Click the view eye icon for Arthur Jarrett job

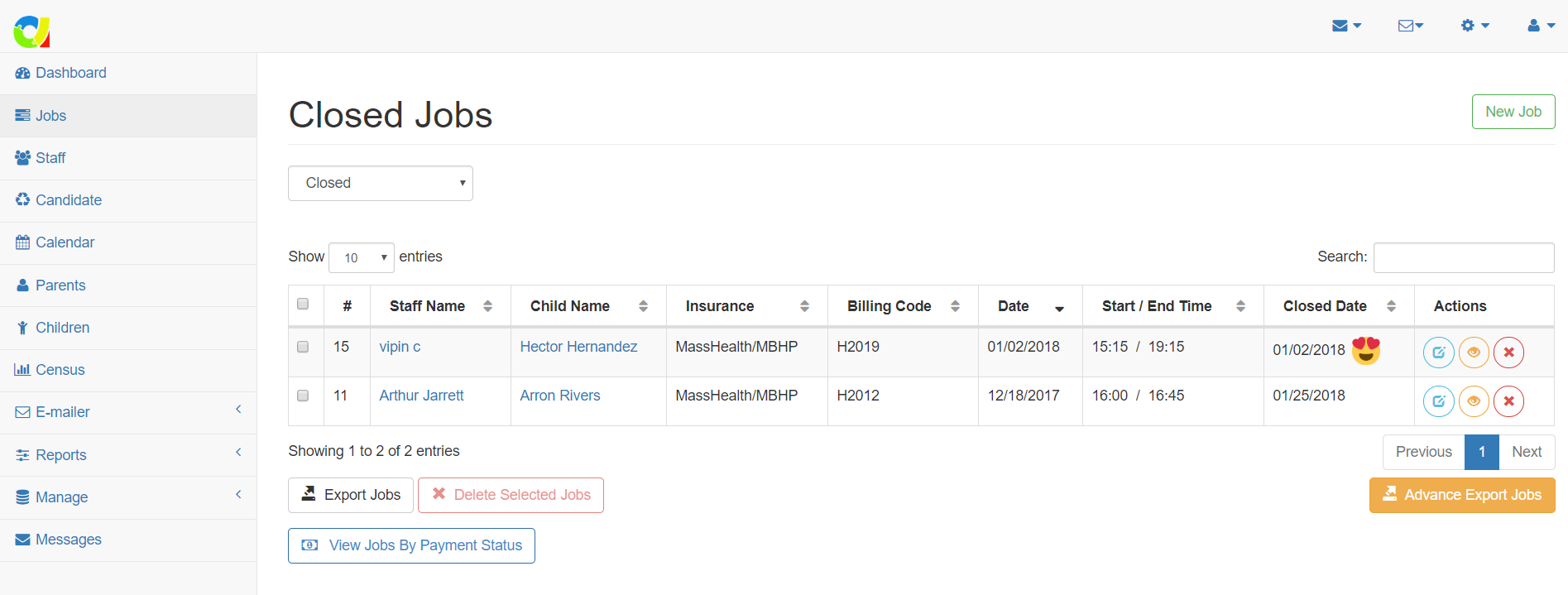click(1473, 401)
